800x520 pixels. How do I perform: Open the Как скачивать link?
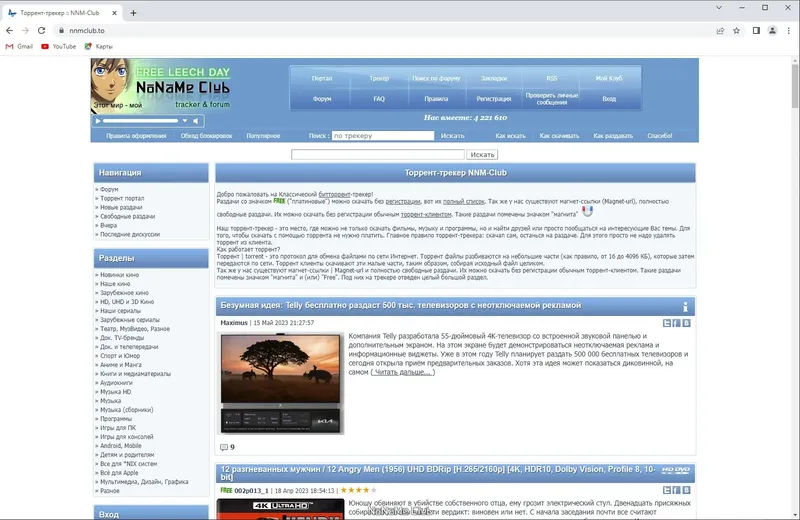(x=559, y=136)
